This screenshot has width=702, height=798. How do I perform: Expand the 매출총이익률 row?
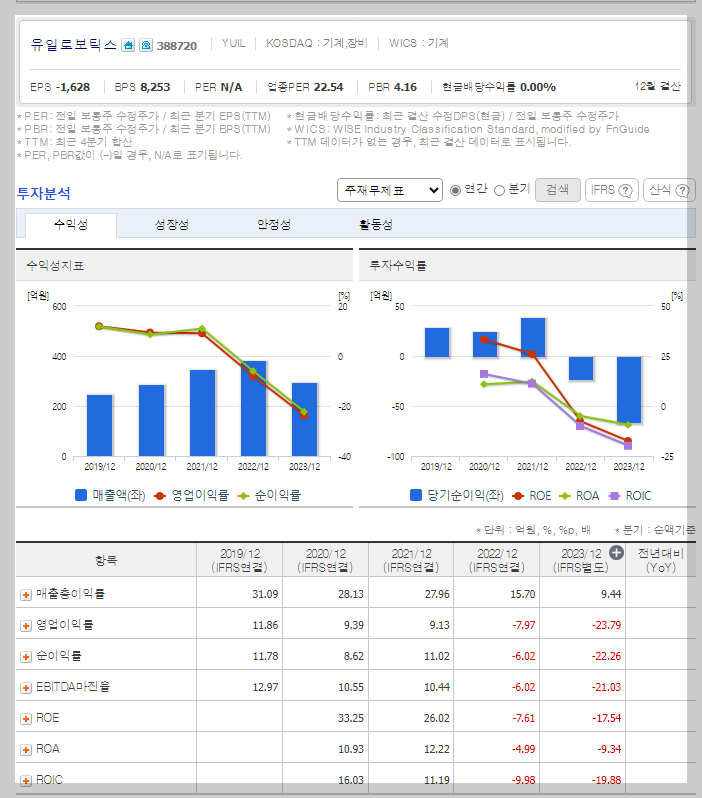tap(26, 595)
